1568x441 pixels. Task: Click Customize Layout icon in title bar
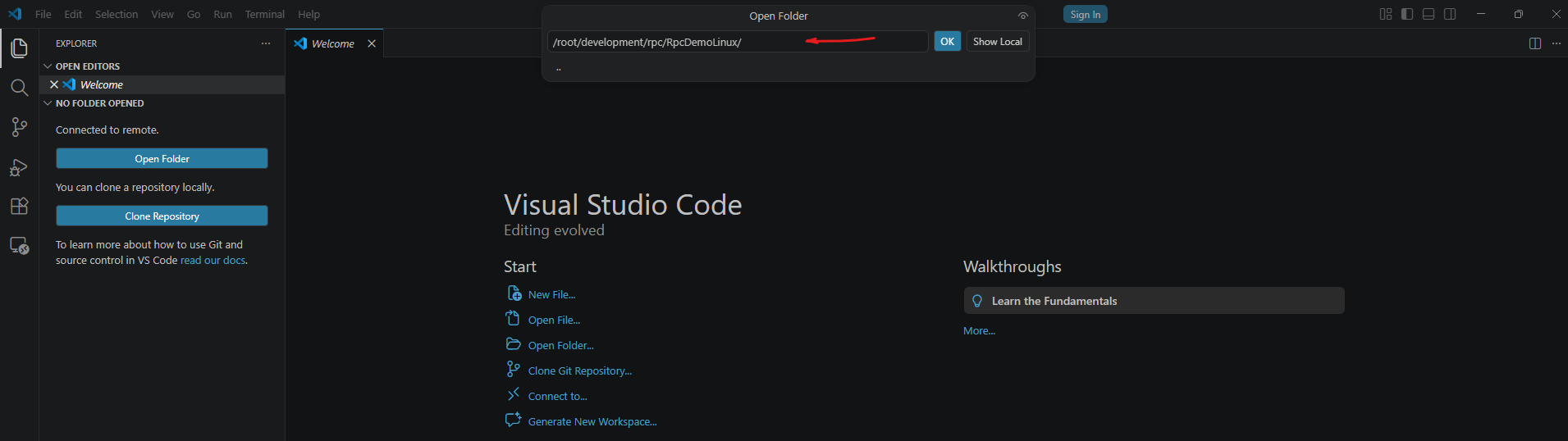(1386, 14)
